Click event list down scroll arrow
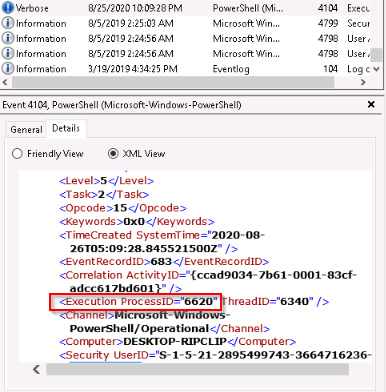386x392 pixels. [x=376, y=69]
